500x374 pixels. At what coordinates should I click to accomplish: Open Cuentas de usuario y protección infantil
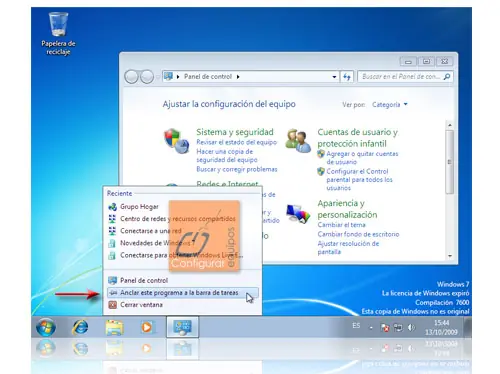click(357, 138)
